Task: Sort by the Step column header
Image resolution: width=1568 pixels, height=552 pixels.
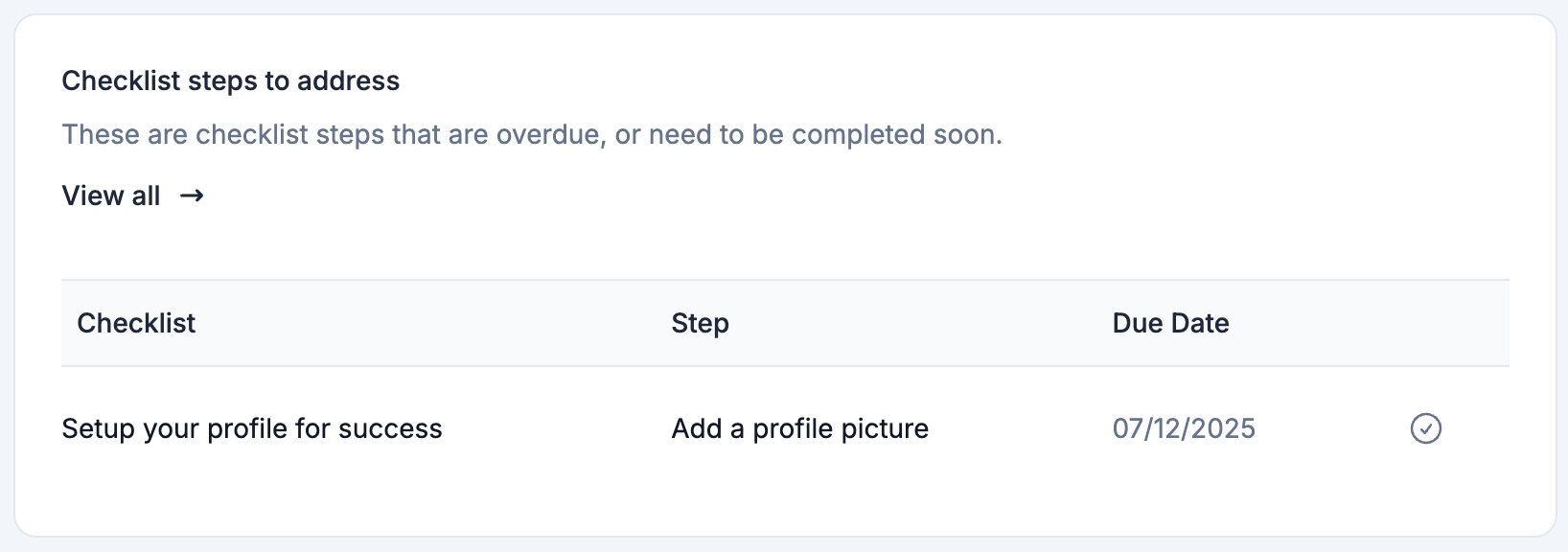Action: [x=700, y=323]
